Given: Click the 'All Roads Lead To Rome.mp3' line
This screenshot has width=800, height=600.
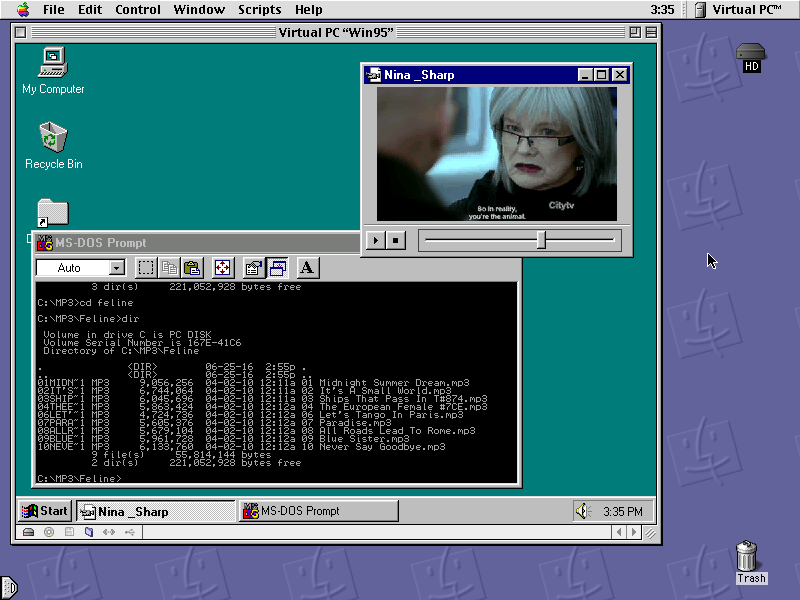Looking at the screenshot, I should [256, 431].
